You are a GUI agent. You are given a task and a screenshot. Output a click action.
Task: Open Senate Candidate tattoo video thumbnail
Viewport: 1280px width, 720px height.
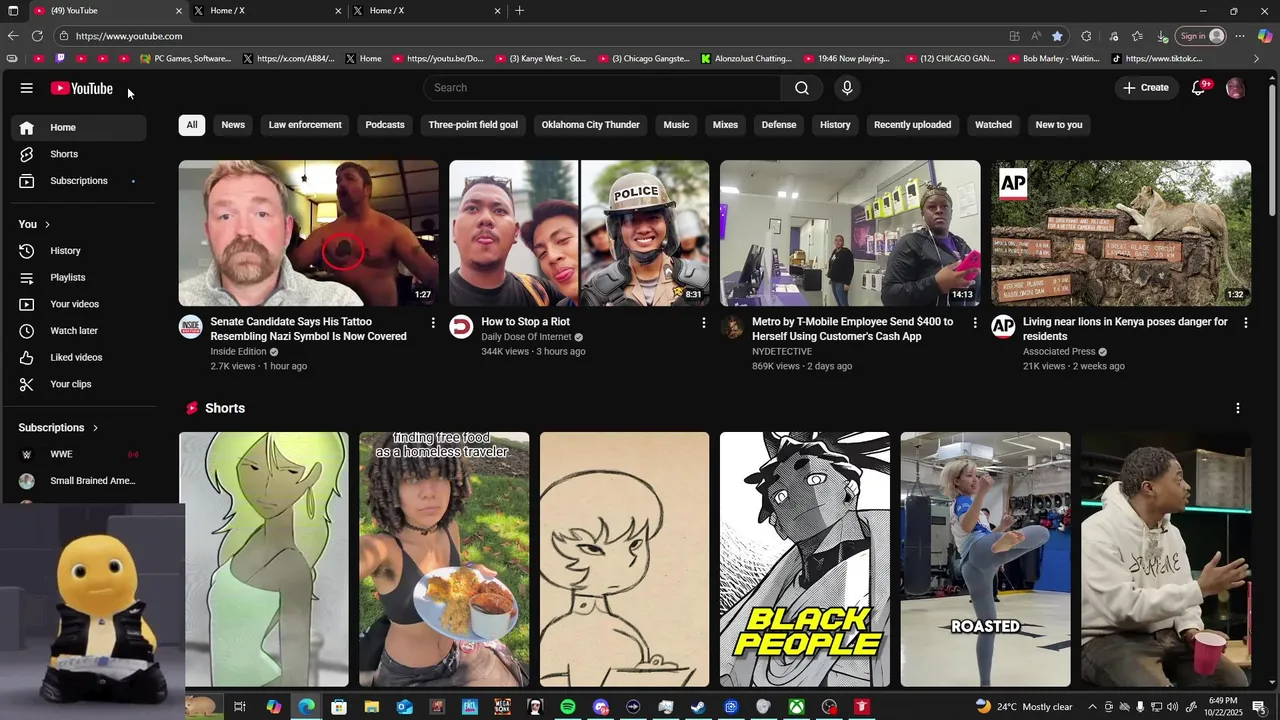point(309,233)
